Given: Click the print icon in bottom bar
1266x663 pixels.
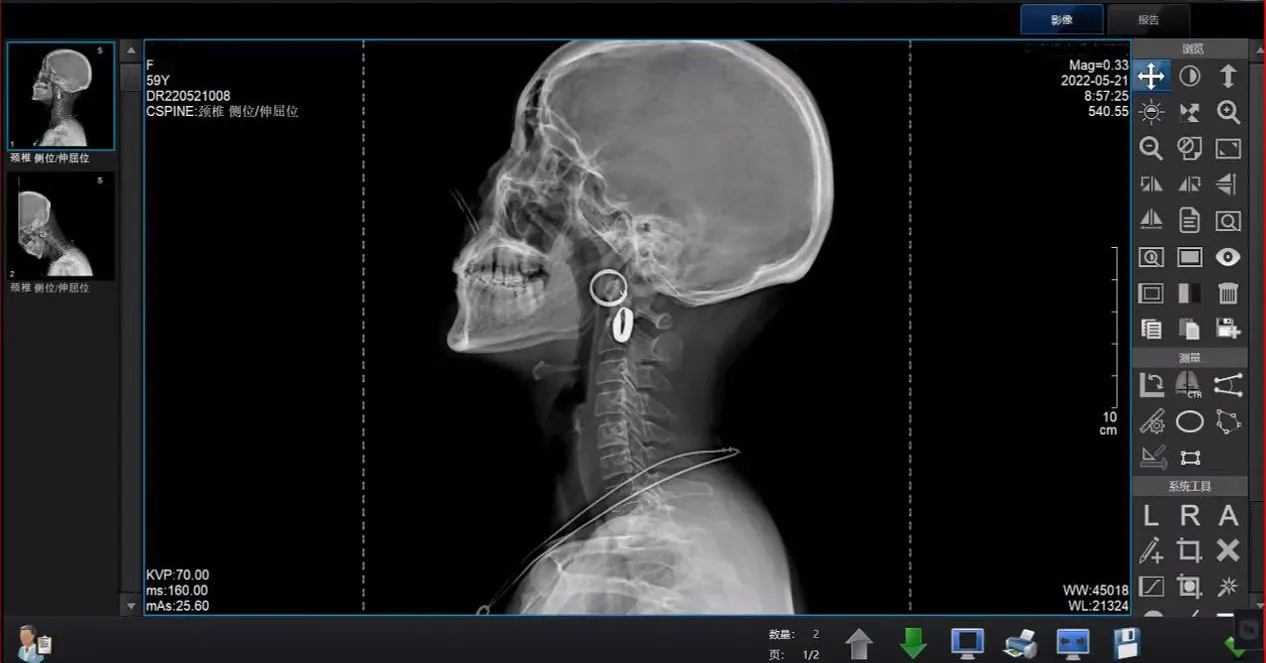Looking at the screenshot, I should click(x=1020, y=642).
